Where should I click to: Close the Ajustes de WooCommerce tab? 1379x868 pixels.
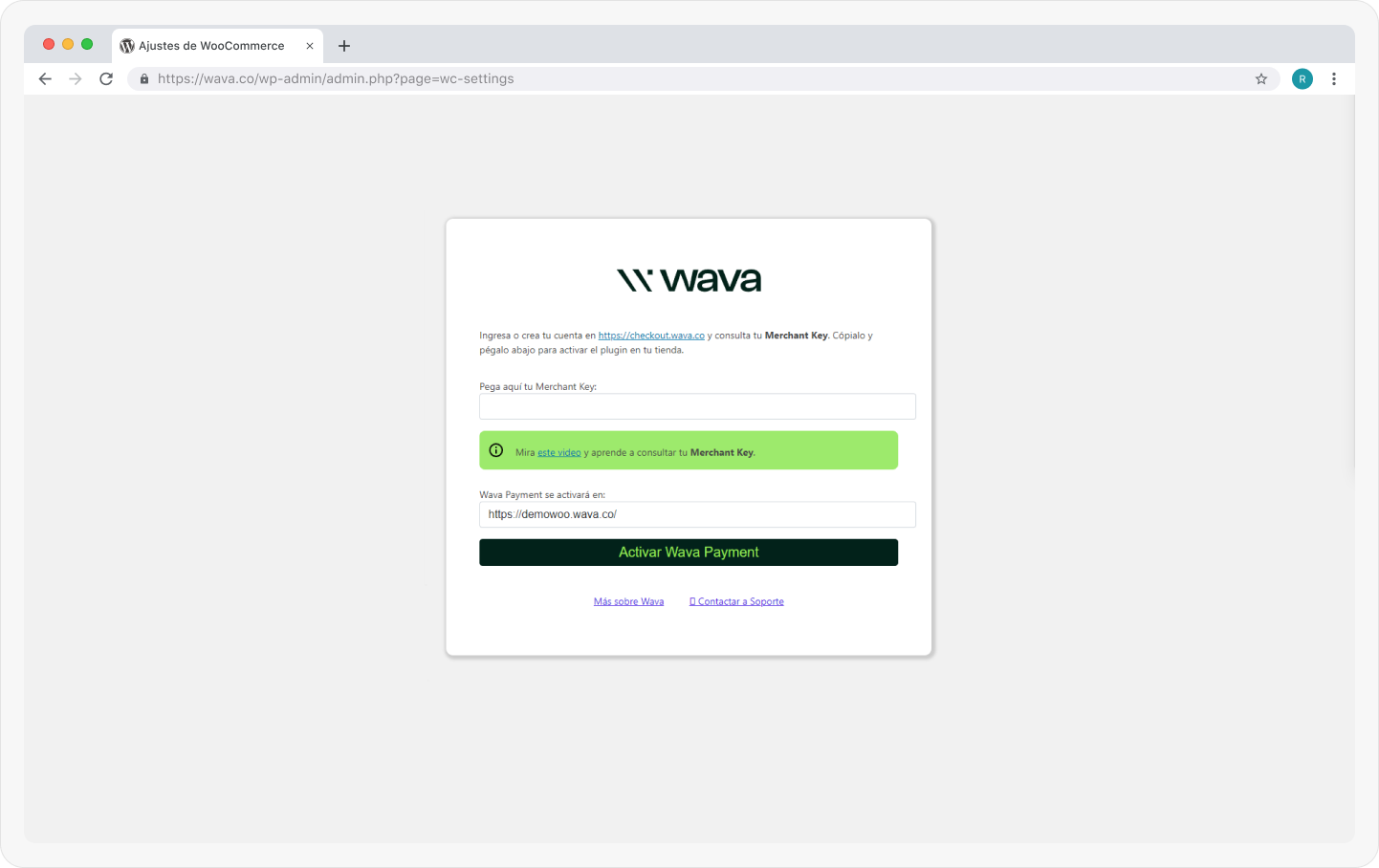click(310, 46)
